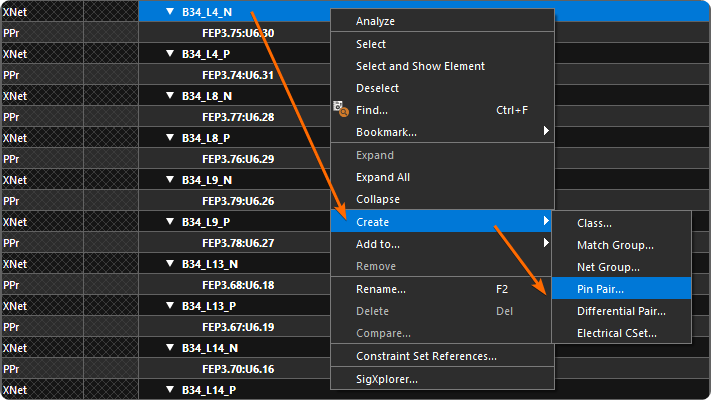Select Differential Pair in the submenu
This screenshot has width=711, height=400.
pyautogui.click(x=621, y=311)
